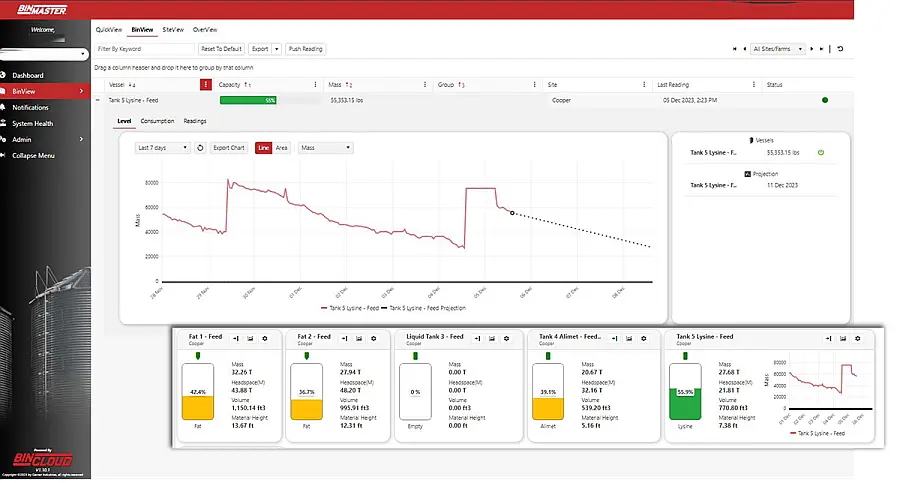Switch to the Consumption tab

coord(157,121)
